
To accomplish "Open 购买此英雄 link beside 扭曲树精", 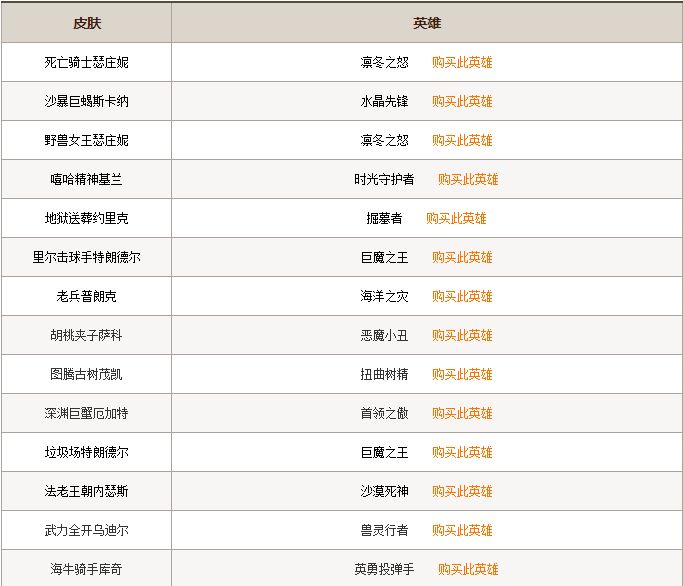I will 462,374.
